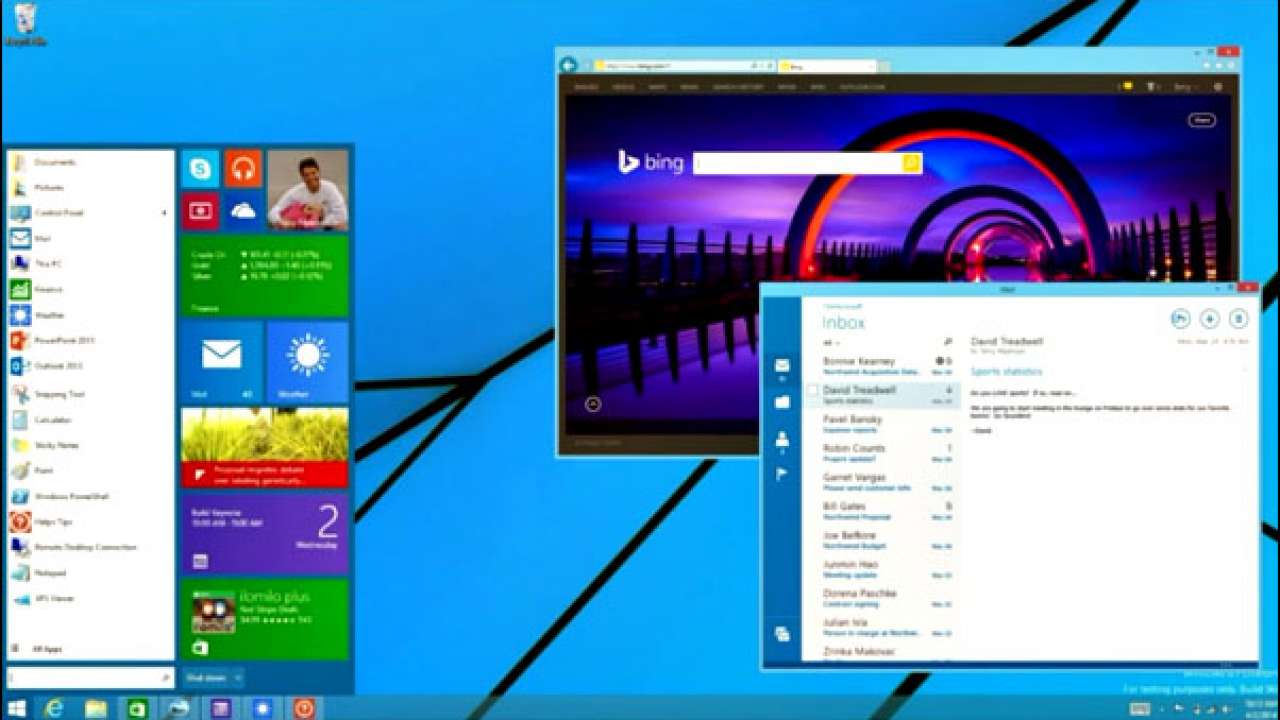Open the search icon above the Inbox list
The image size is (1280, 720).
947,340
